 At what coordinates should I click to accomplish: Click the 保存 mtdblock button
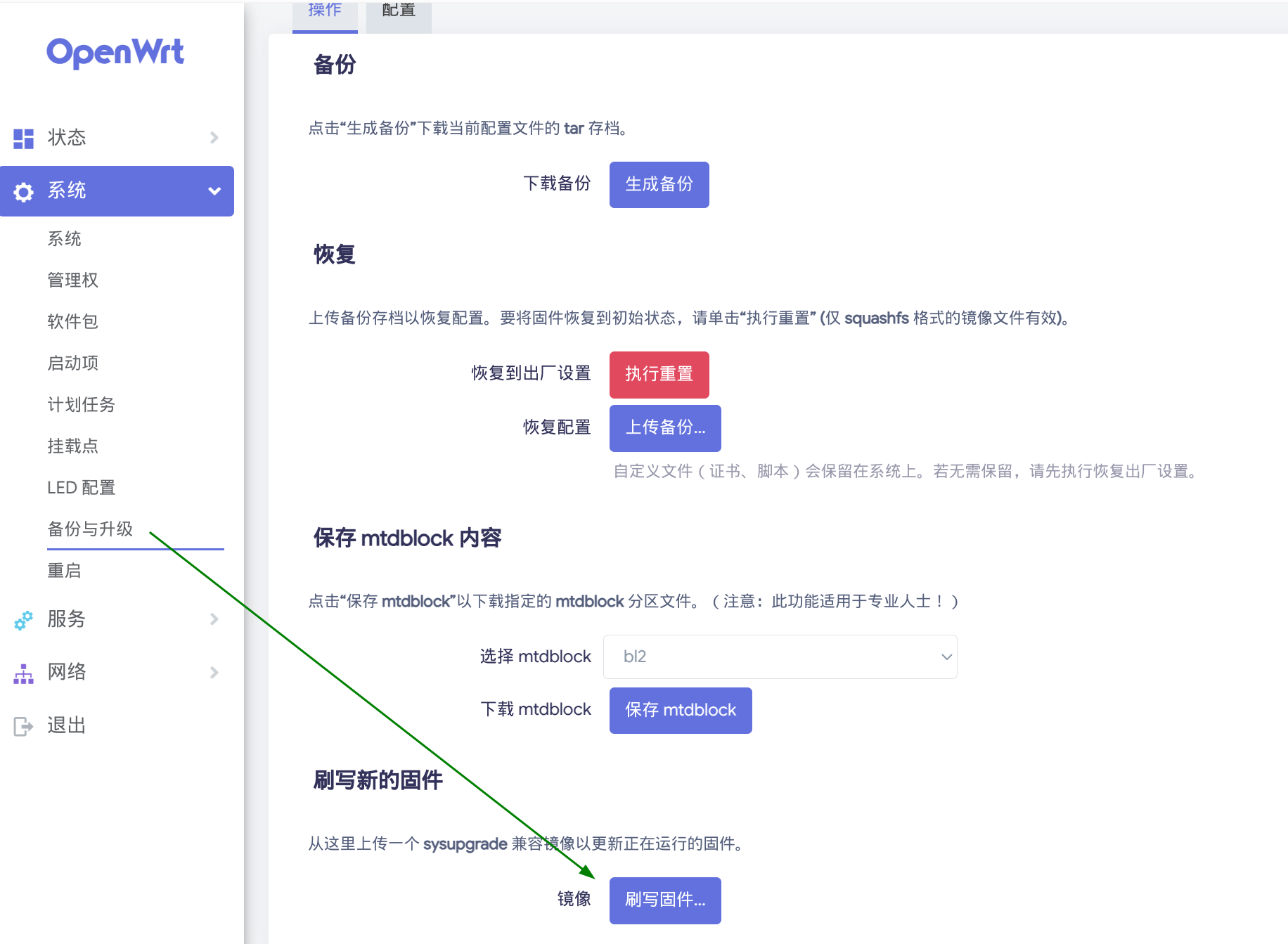click(680, 711)
